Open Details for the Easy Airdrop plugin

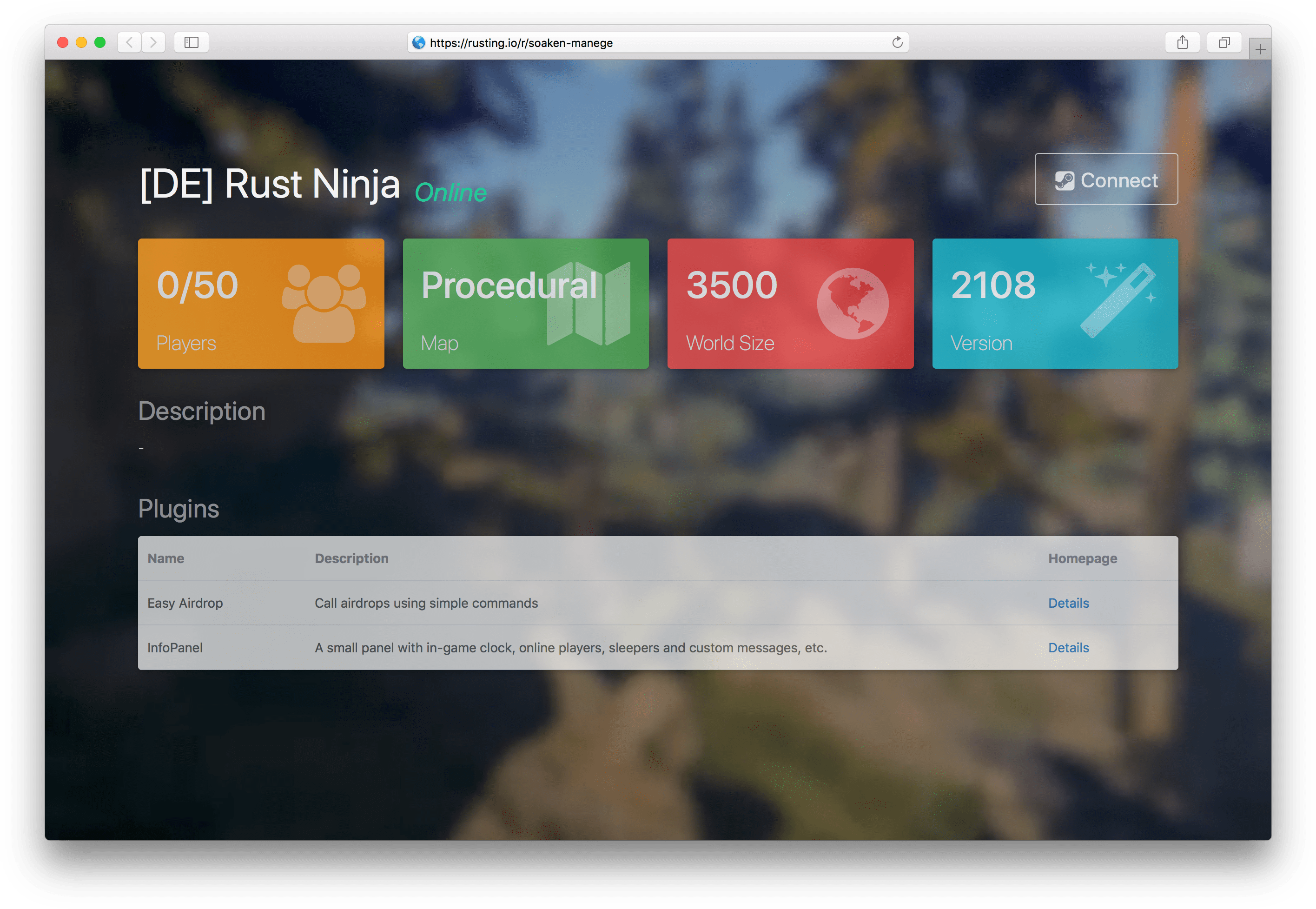coord(1068,603)
